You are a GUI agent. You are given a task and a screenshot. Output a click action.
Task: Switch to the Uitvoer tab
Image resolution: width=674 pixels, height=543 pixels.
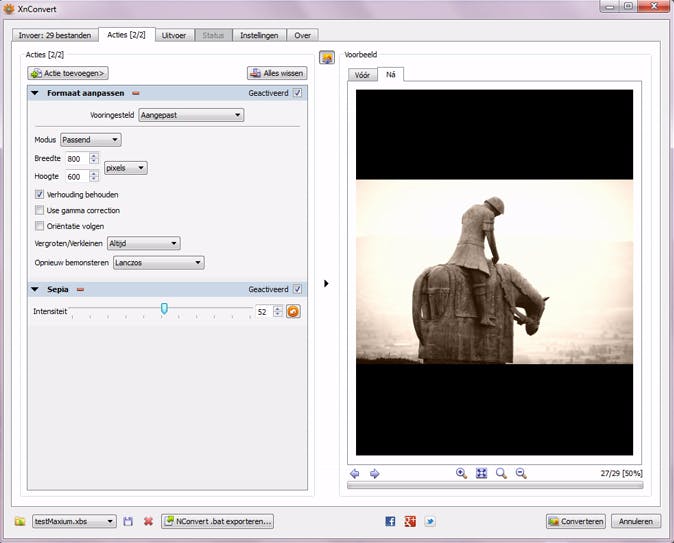pyautogui.click(x=174, y=35)
